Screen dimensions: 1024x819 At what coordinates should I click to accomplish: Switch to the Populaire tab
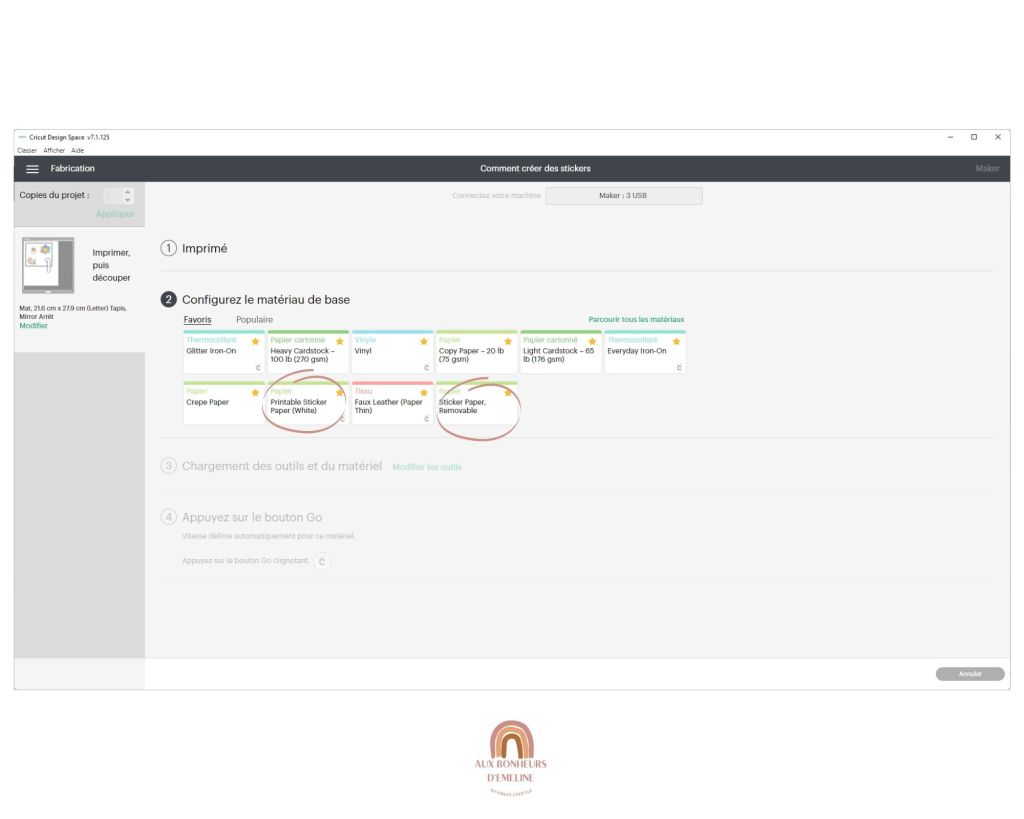tap(254, 320)
